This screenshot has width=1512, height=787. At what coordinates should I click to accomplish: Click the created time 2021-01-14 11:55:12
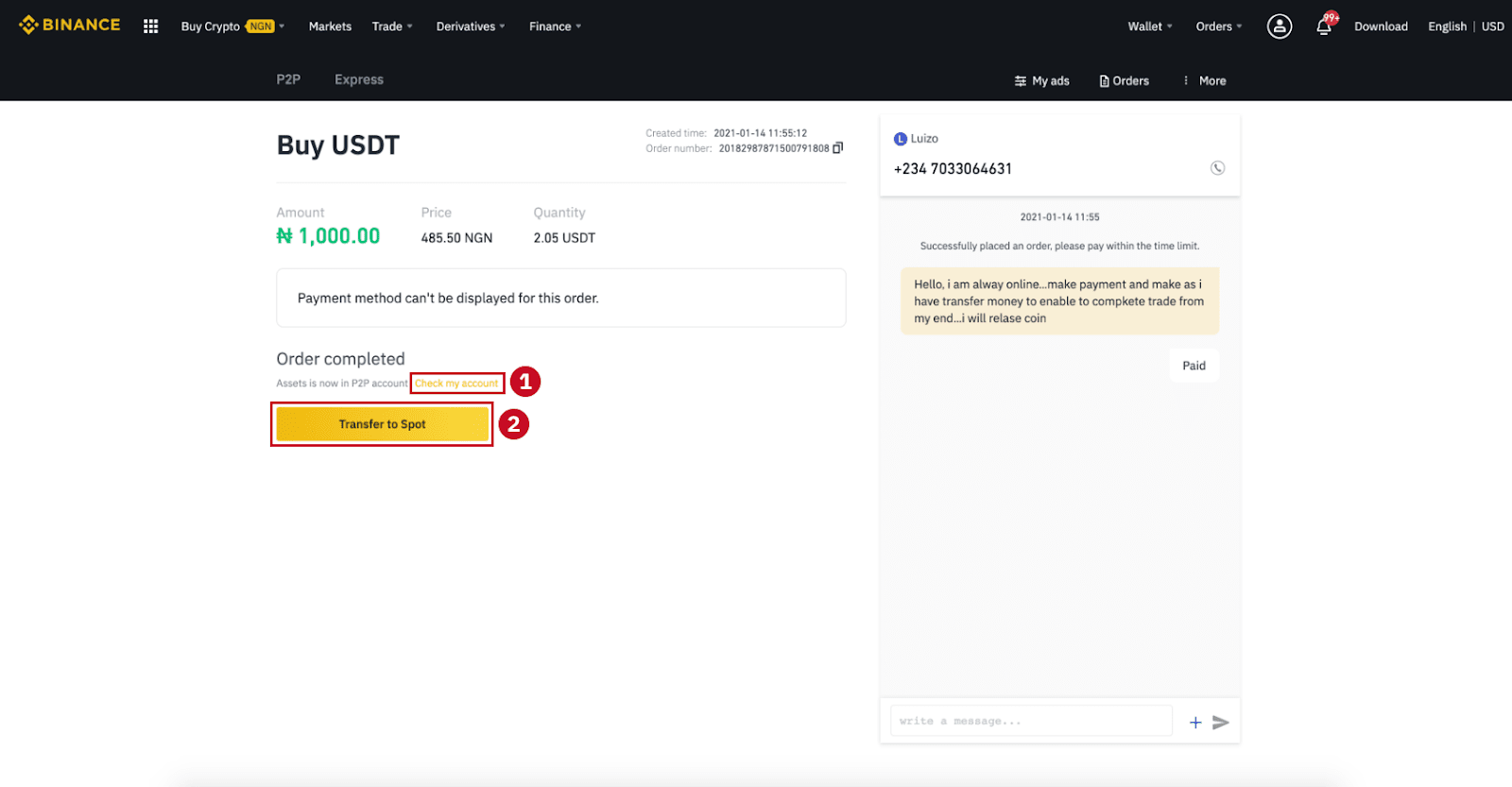760,133
